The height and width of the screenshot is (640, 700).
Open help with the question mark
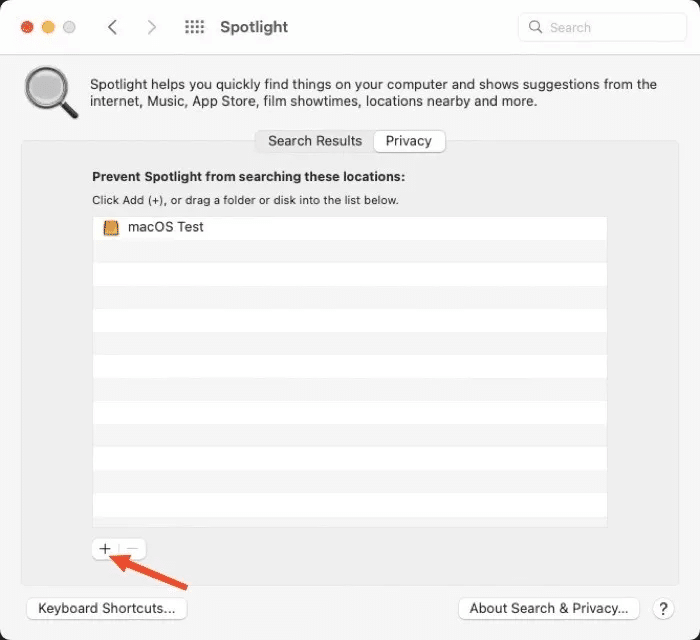point(663,609)
